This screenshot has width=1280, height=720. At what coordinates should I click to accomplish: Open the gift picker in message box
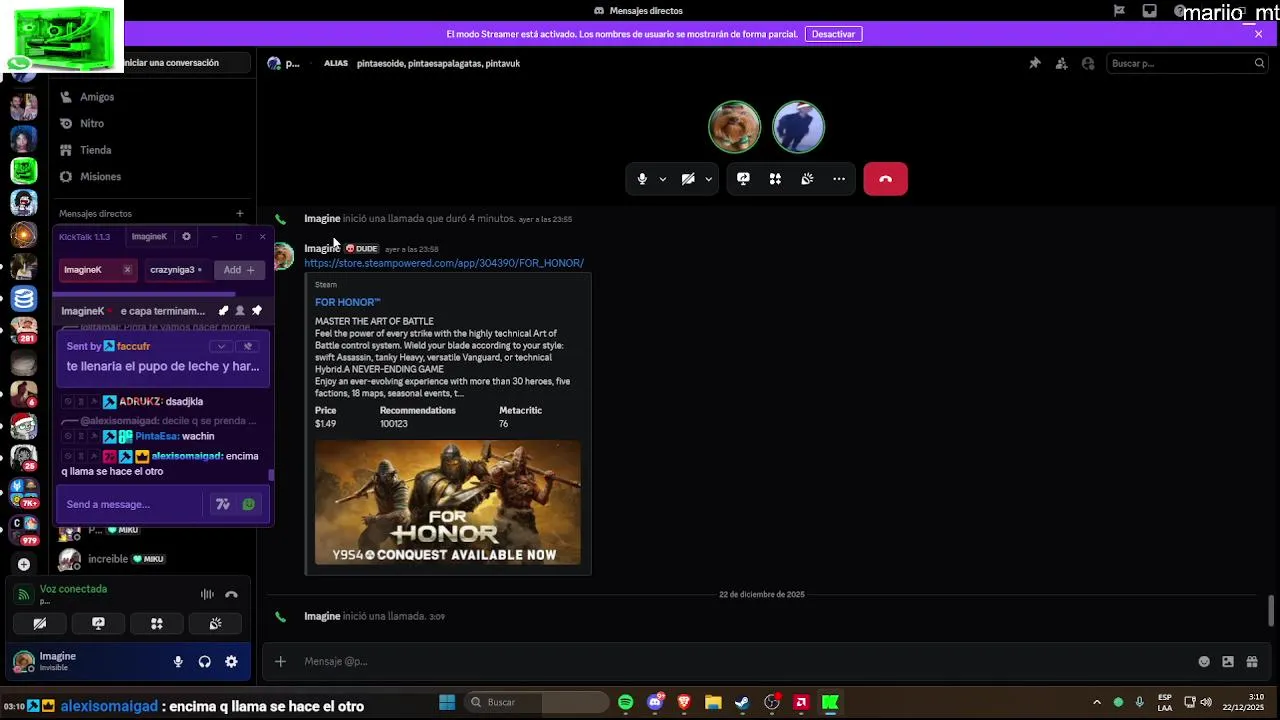point(1252,661)
